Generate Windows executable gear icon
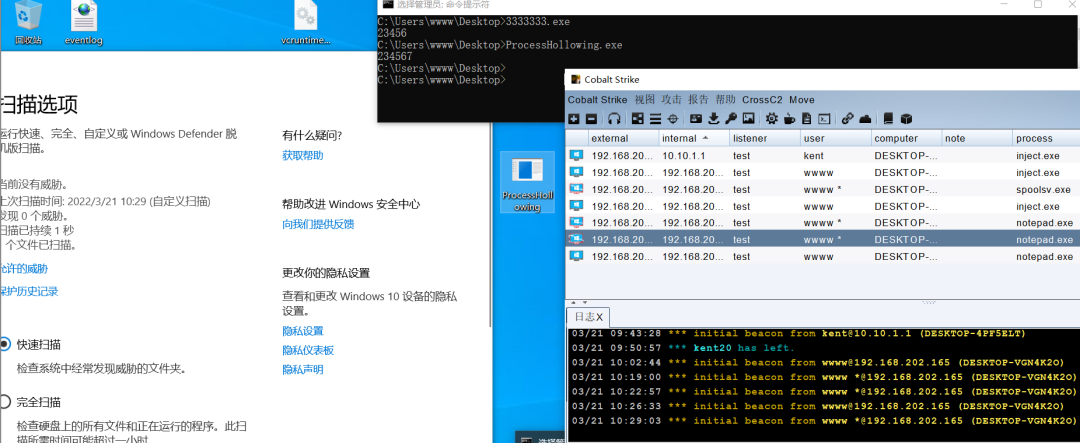 771,119
